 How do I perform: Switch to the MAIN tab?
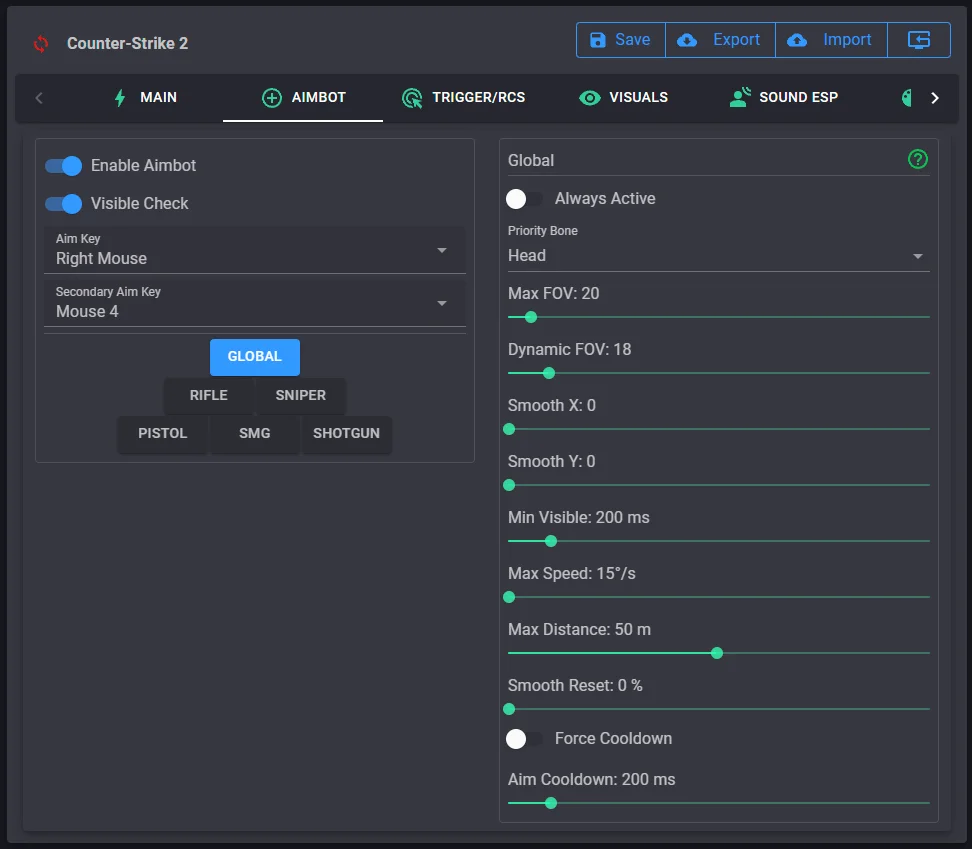click(146, 98)
